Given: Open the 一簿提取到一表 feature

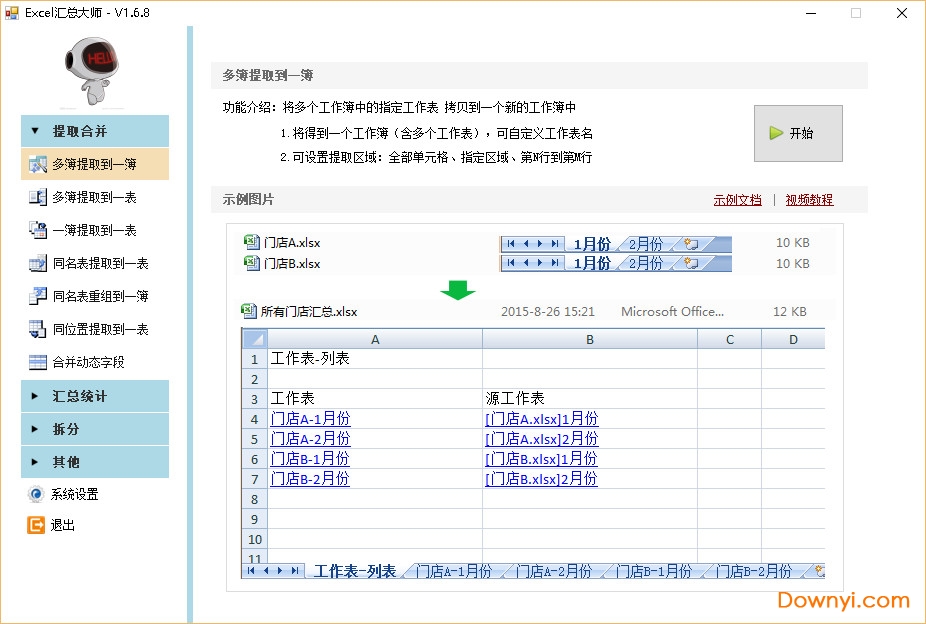Looking at the screenshot, I should pos(95,229).
